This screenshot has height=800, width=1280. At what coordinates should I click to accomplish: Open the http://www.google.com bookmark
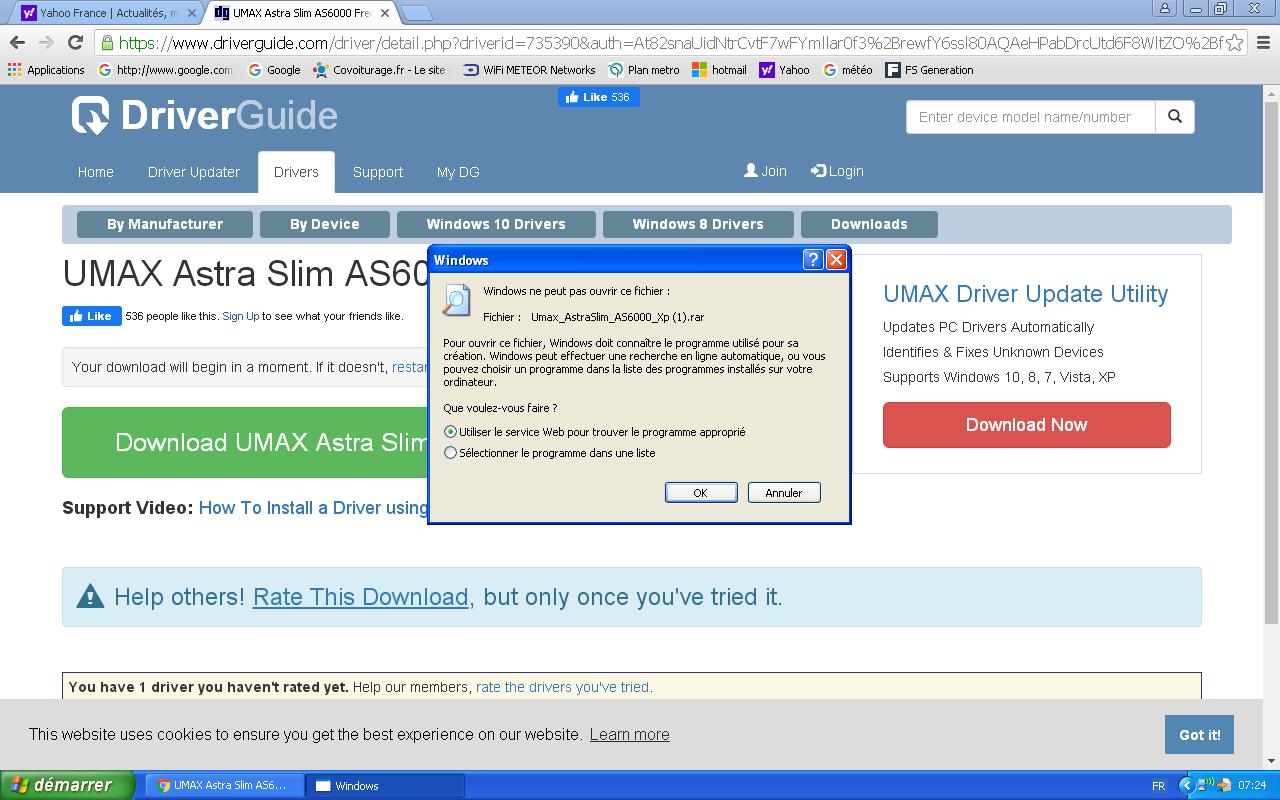166,70
